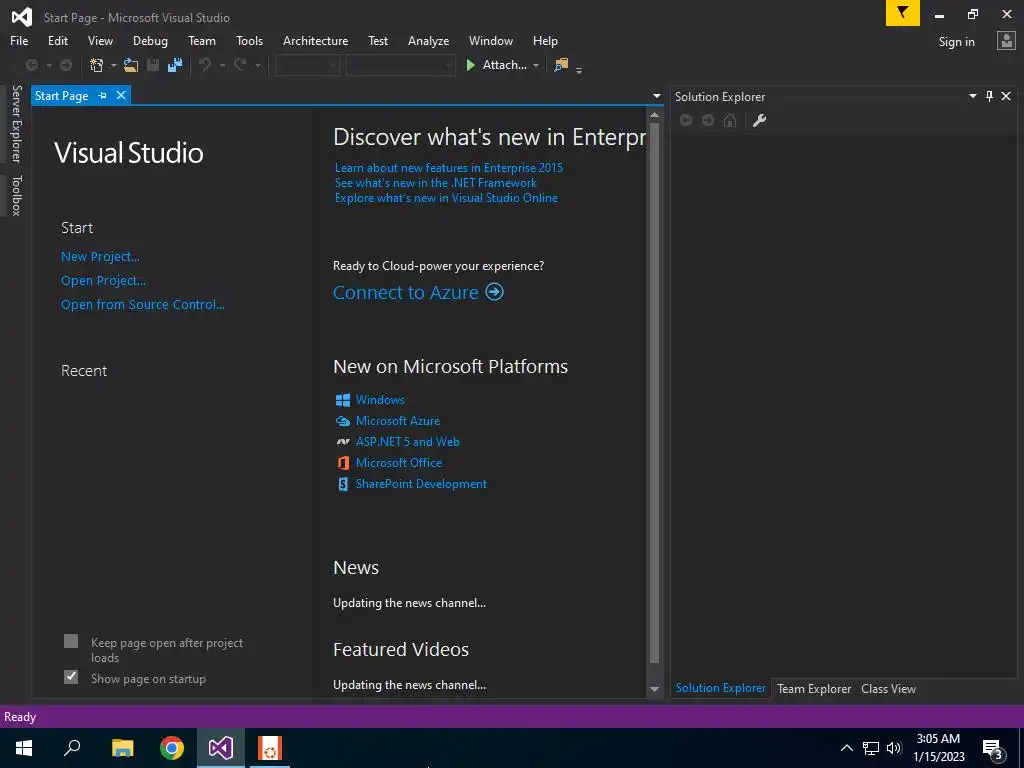Viewport: 1024px width, 768px height.
Task: Click Open from Source Control... link
Action: click(142, 304)
